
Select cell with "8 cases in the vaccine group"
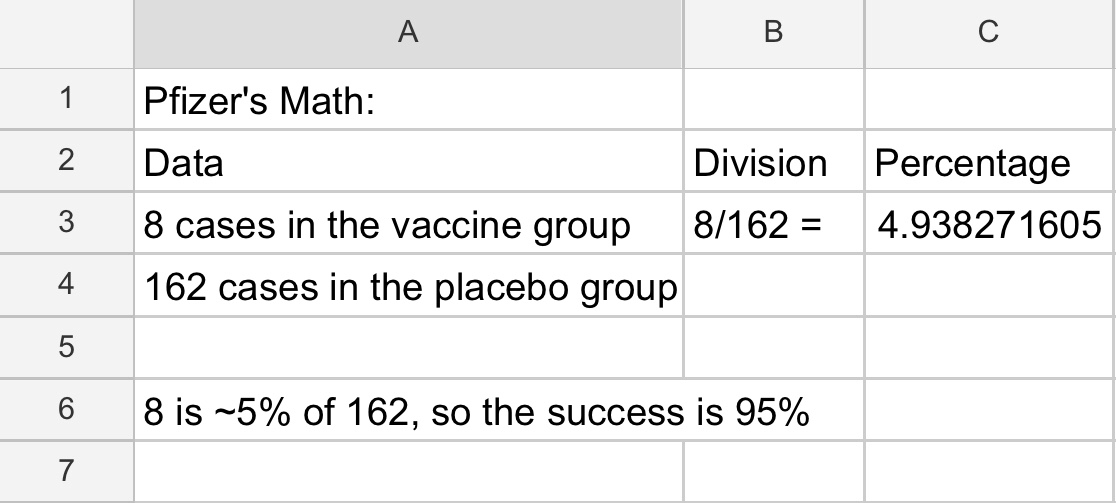408,224
